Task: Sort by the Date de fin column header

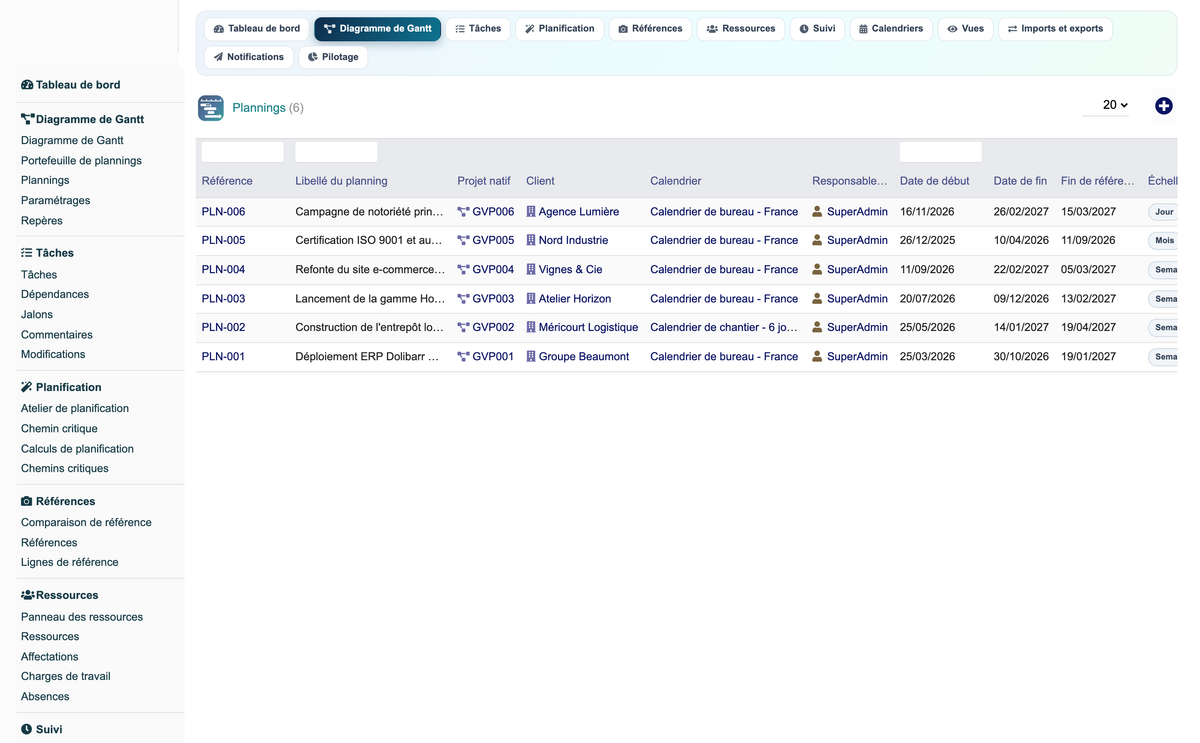Action: pyautogui.click(x=1020, y=181)
